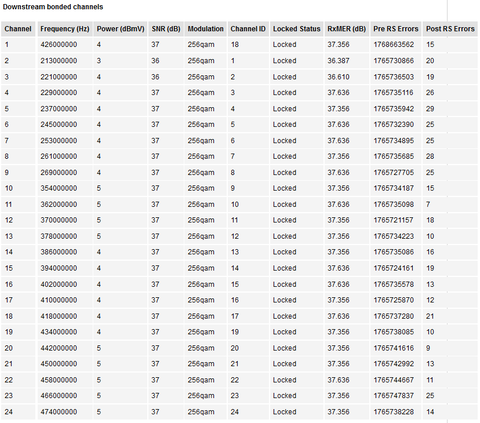This screenshot has width=480, height=423.
Task: Click Pre RS Errors value 1765724161
Action: click(x=393, y=268)
